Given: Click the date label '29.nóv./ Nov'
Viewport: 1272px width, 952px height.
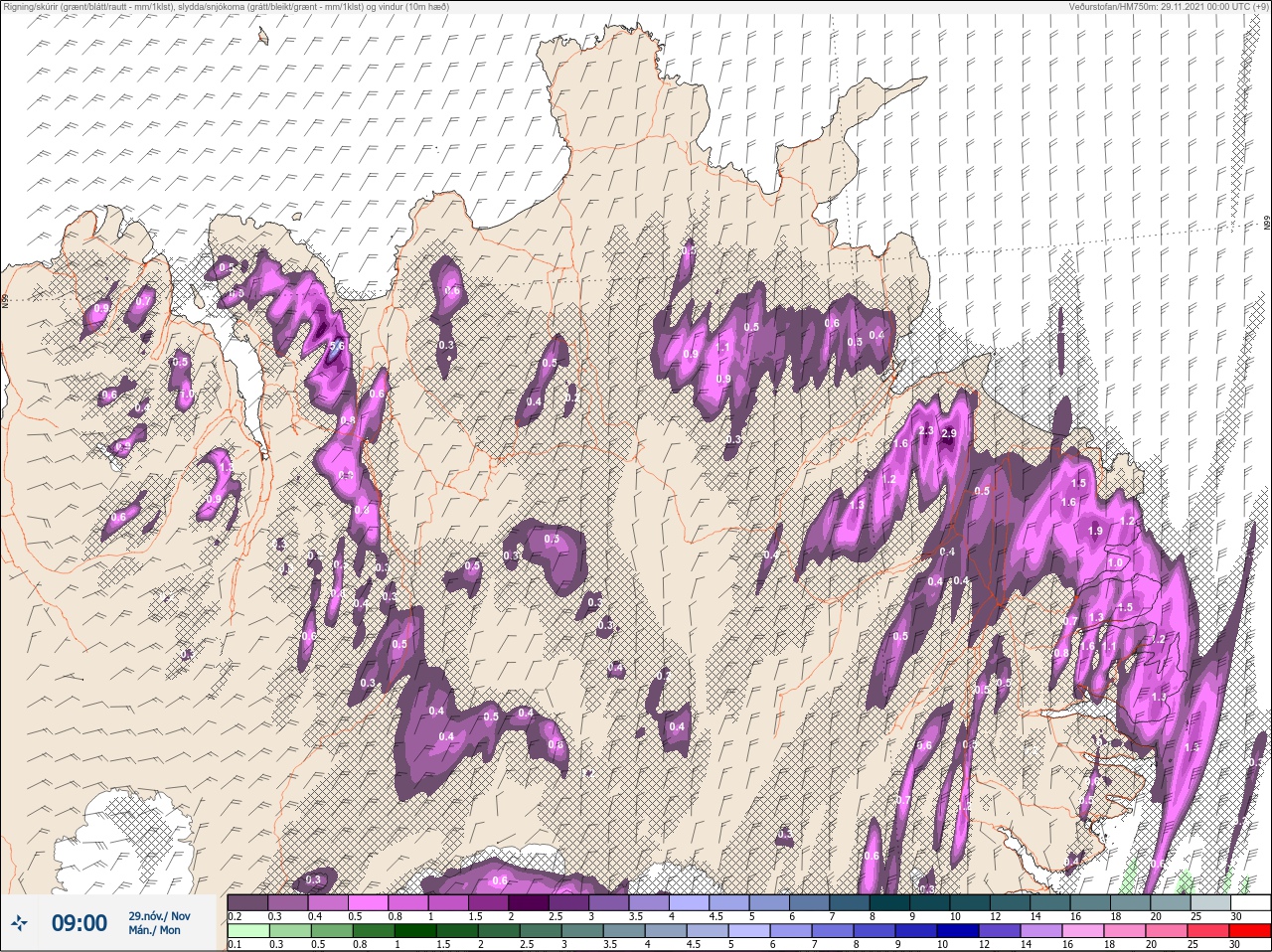Looking at the screenshot, I should tap(159, 916).
